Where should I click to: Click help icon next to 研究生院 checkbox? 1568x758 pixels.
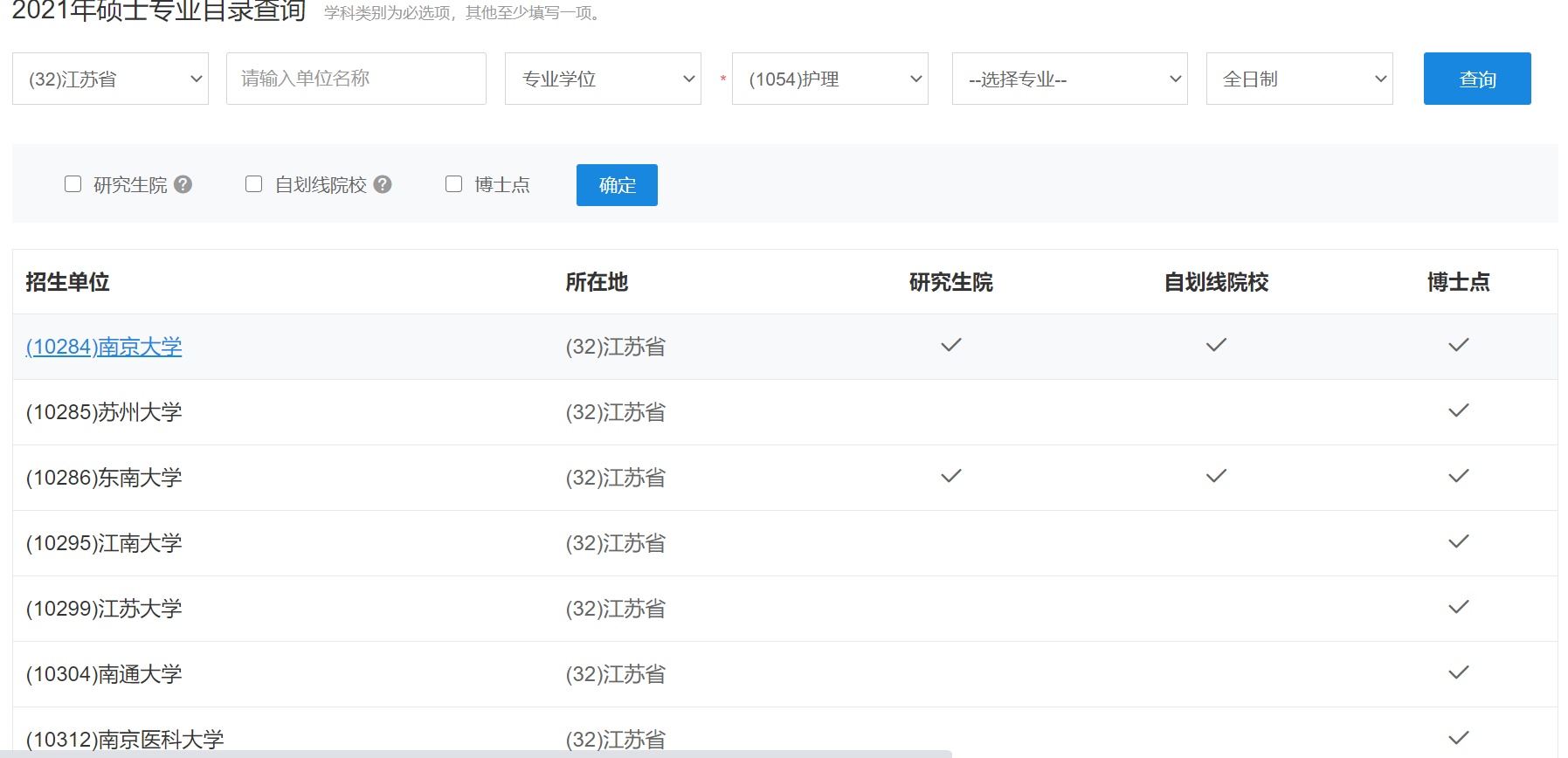(x=183, y=184)
